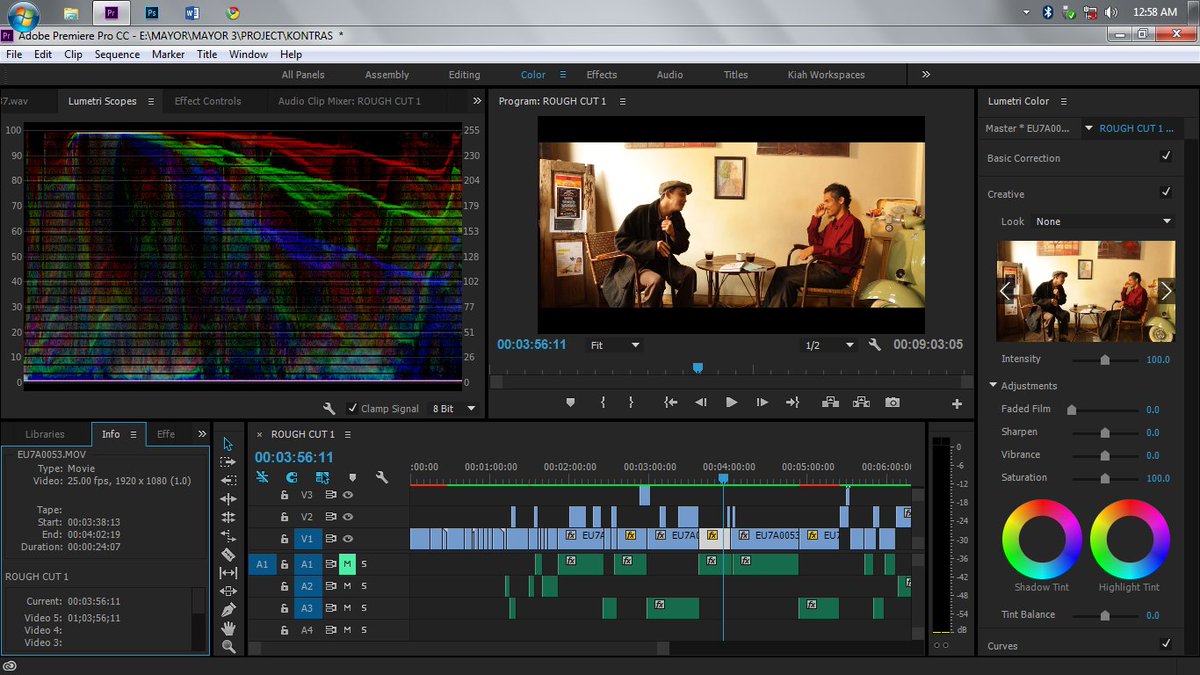Switch to the Effect Controls tab
This screenshot has height=675, width=1200.
(x=208, y=101)
